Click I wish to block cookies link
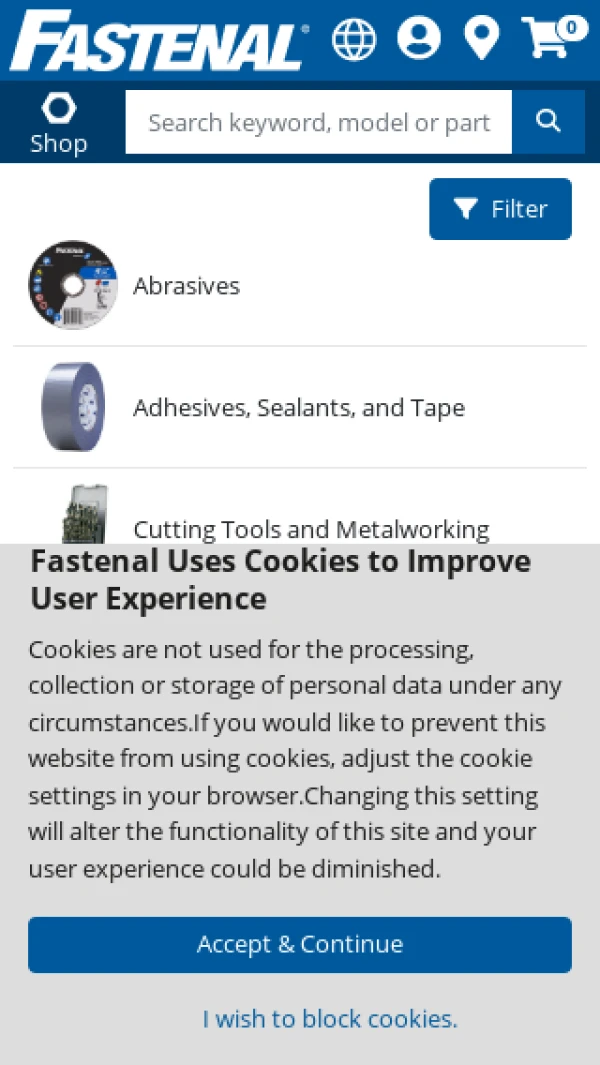Screen dimensions: 600x1065 coord(330,1019)
